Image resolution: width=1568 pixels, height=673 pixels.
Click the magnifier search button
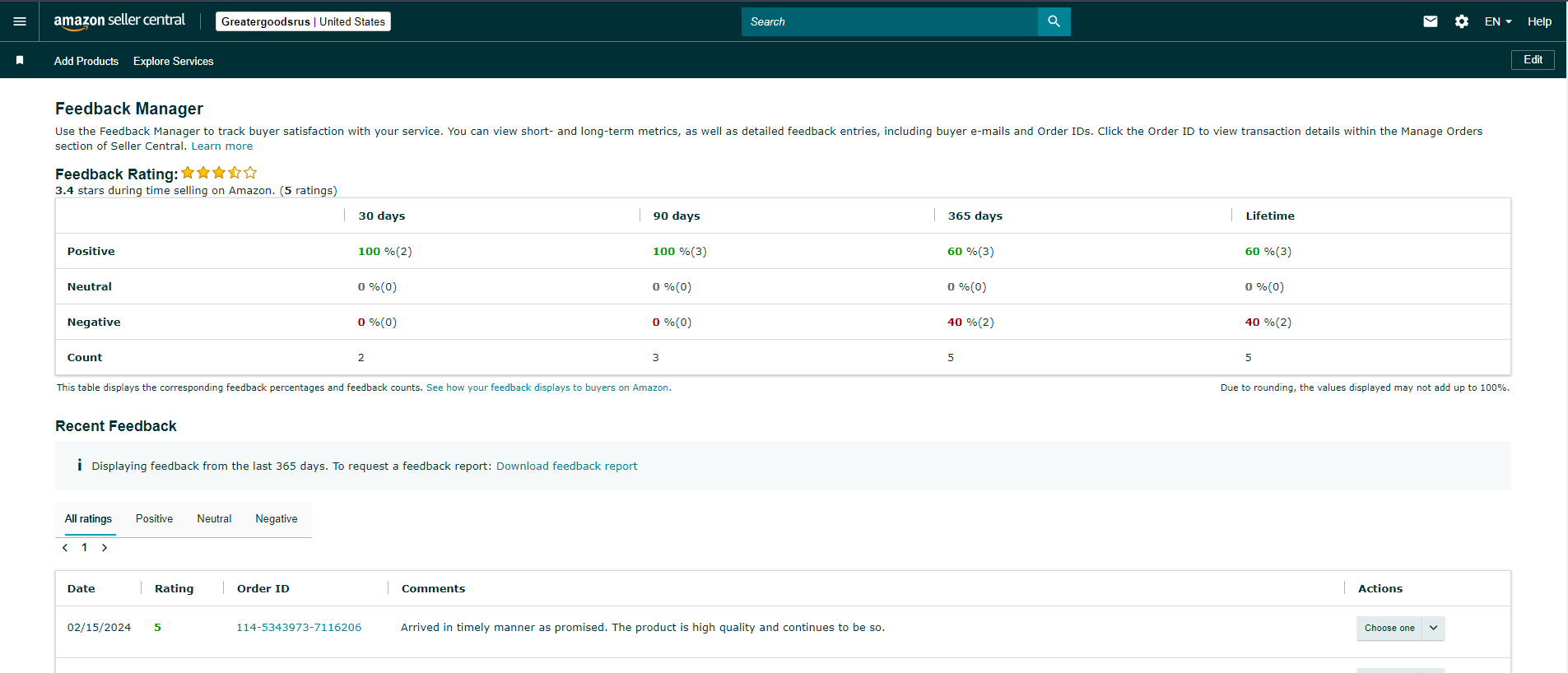tap(1054, 21)
